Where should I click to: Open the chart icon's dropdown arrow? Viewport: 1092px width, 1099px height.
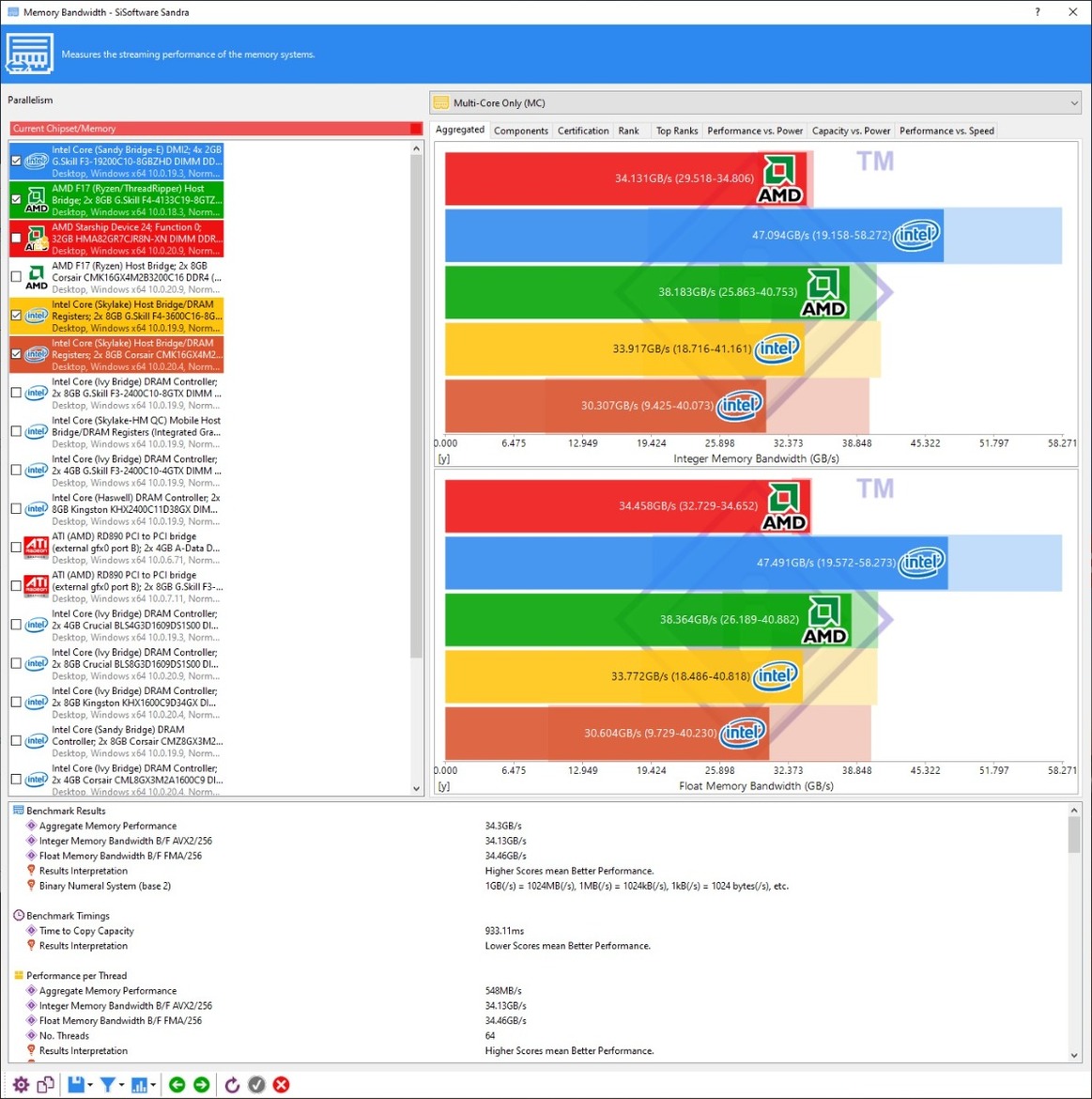tap(153, 1085)
